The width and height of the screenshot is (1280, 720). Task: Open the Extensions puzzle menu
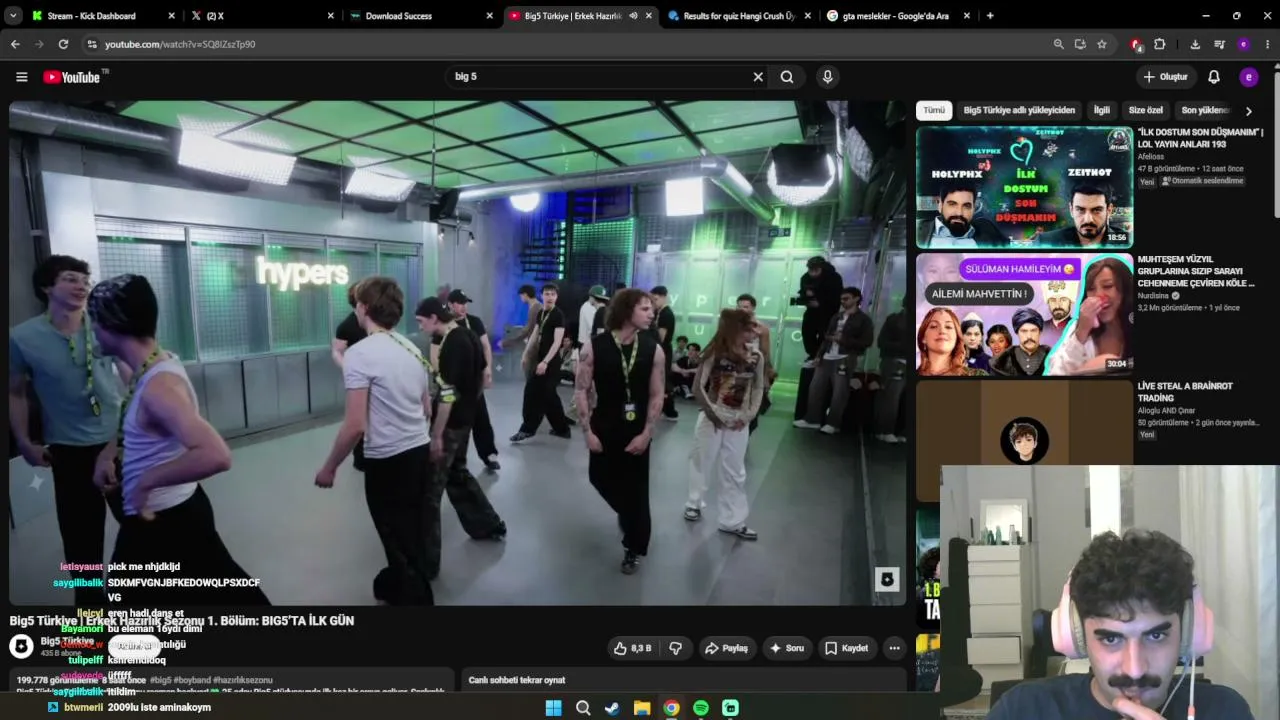(1160, 44)
